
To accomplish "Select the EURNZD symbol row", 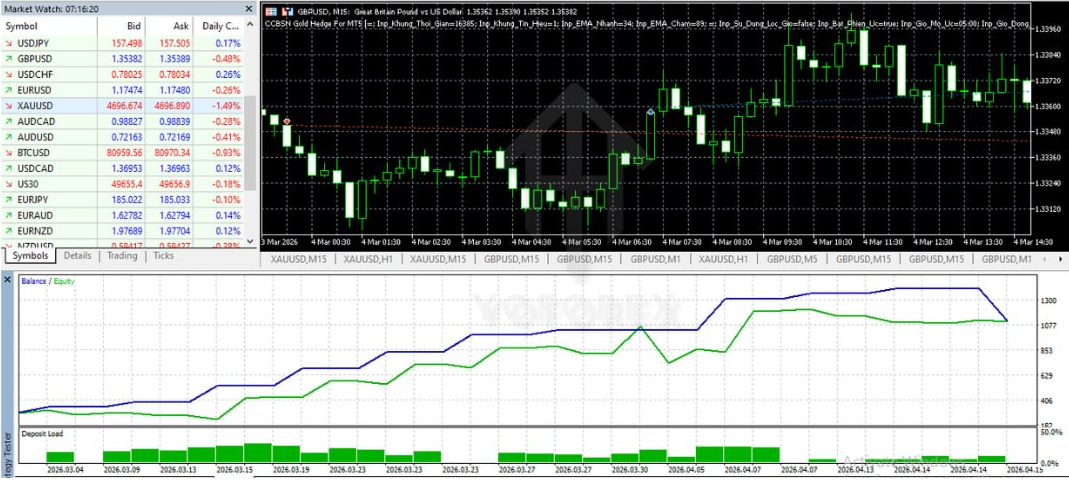I will point(123,231).
